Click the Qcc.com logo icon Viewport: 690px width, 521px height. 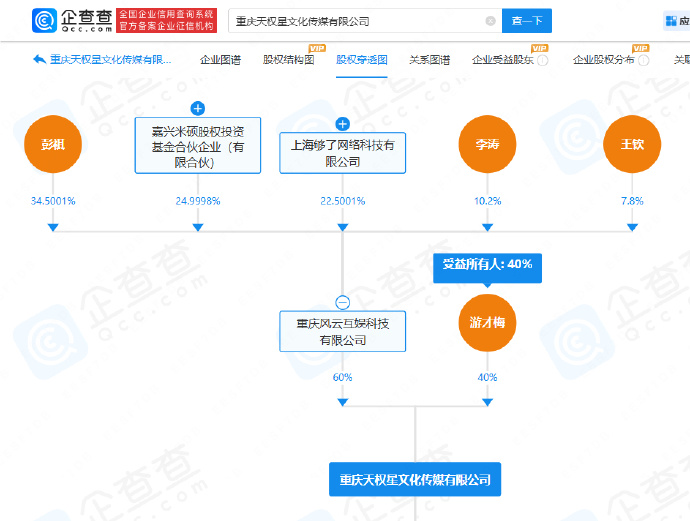point(44,20)
